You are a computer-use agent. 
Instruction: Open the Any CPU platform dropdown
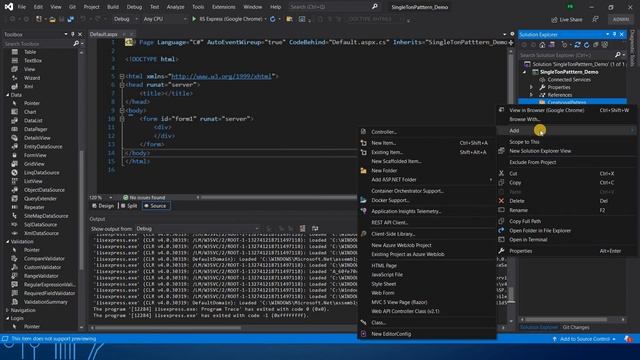tap(164, 19)
